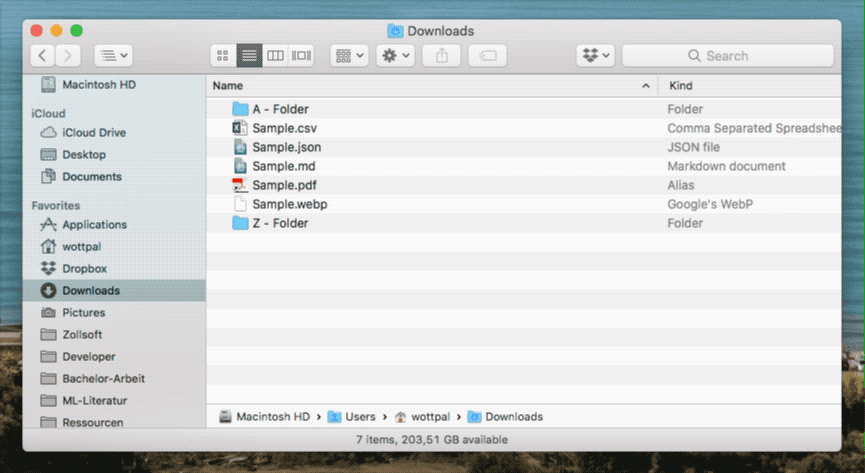The height and width of the screenshot is (473, 865).
Task: Select the file name Sample.pdf
Action: coord(285,185)
